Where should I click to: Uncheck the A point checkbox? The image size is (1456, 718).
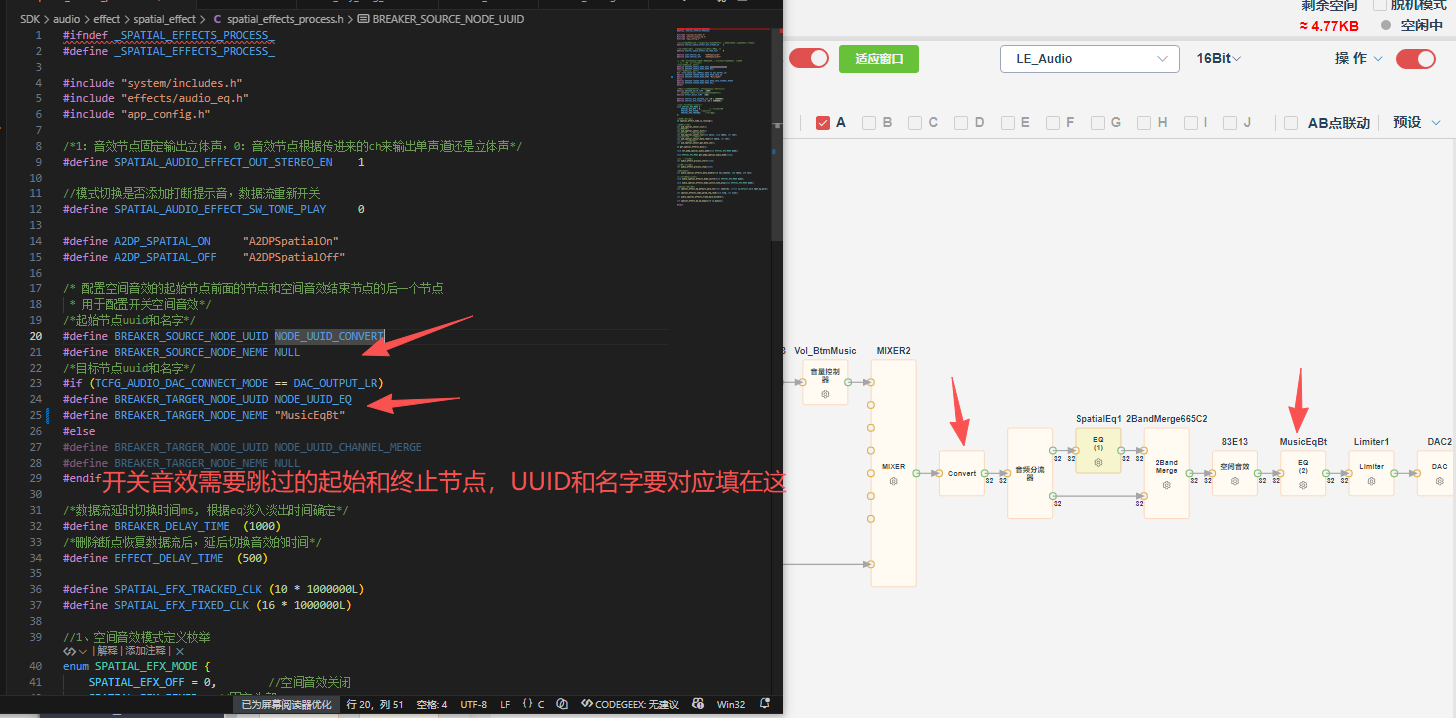[x=823, y=123]
